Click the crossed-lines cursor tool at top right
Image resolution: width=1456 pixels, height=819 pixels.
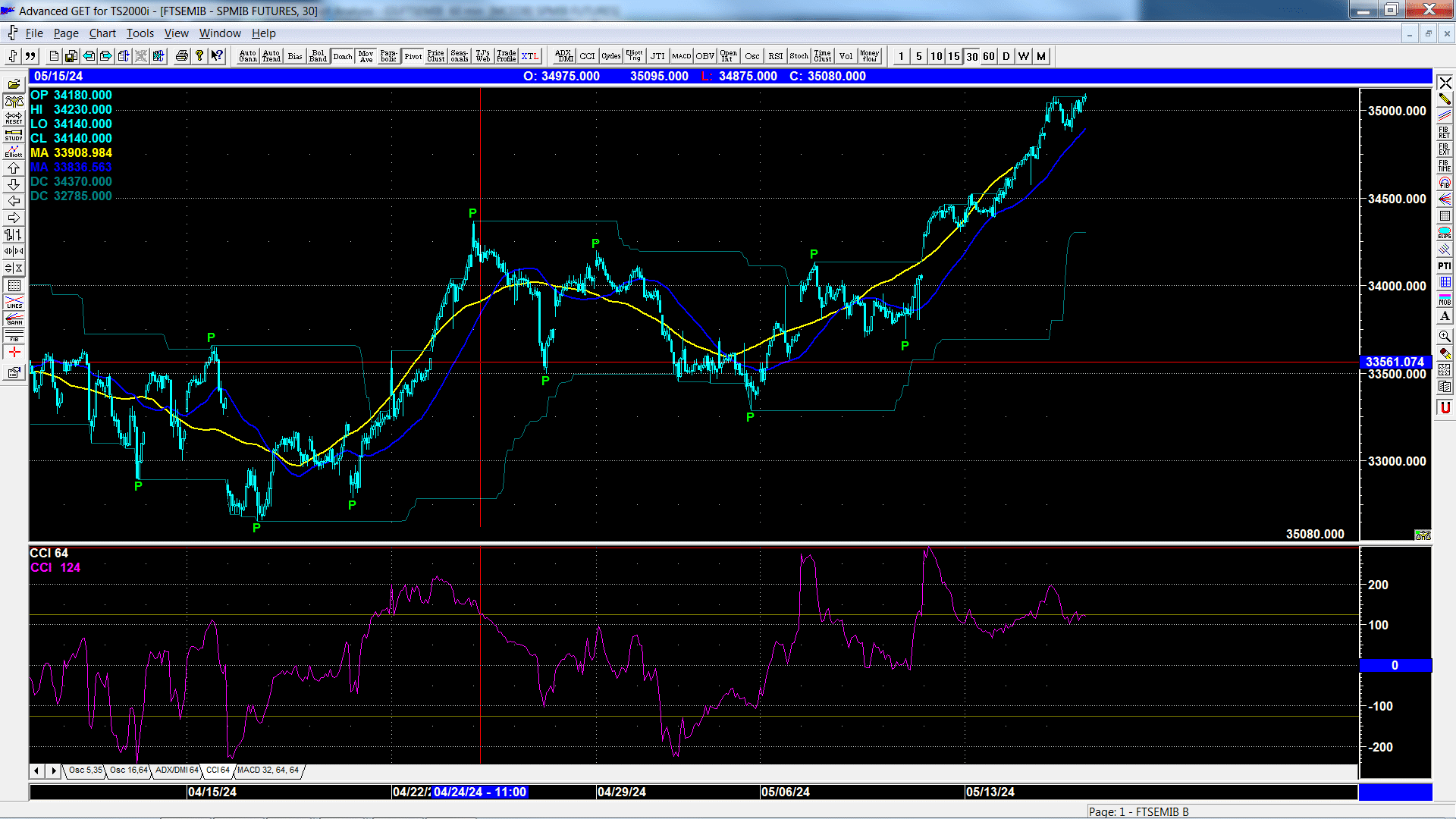click(x=1445, y=83)
